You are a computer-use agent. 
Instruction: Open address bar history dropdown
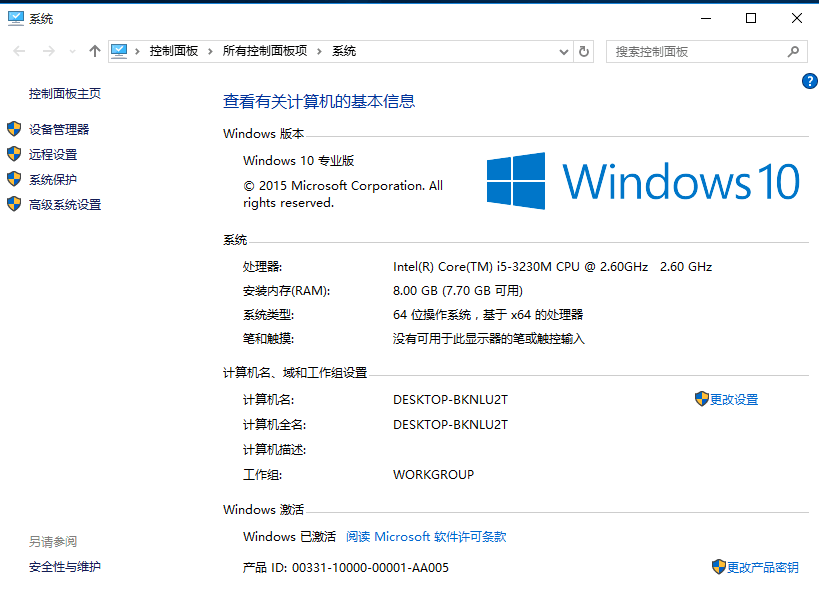click(564, 52)
